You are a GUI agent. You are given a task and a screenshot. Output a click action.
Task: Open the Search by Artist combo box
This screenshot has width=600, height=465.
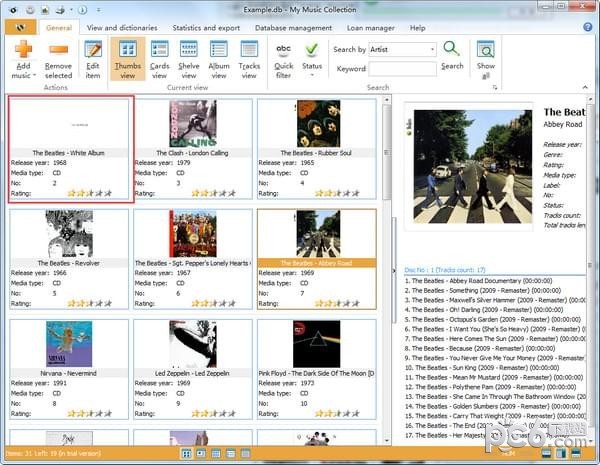click(x=402, y=49)
